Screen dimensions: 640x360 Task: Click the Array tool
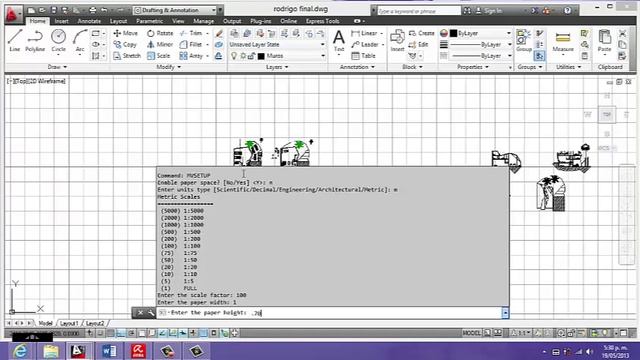coord(191,56)
